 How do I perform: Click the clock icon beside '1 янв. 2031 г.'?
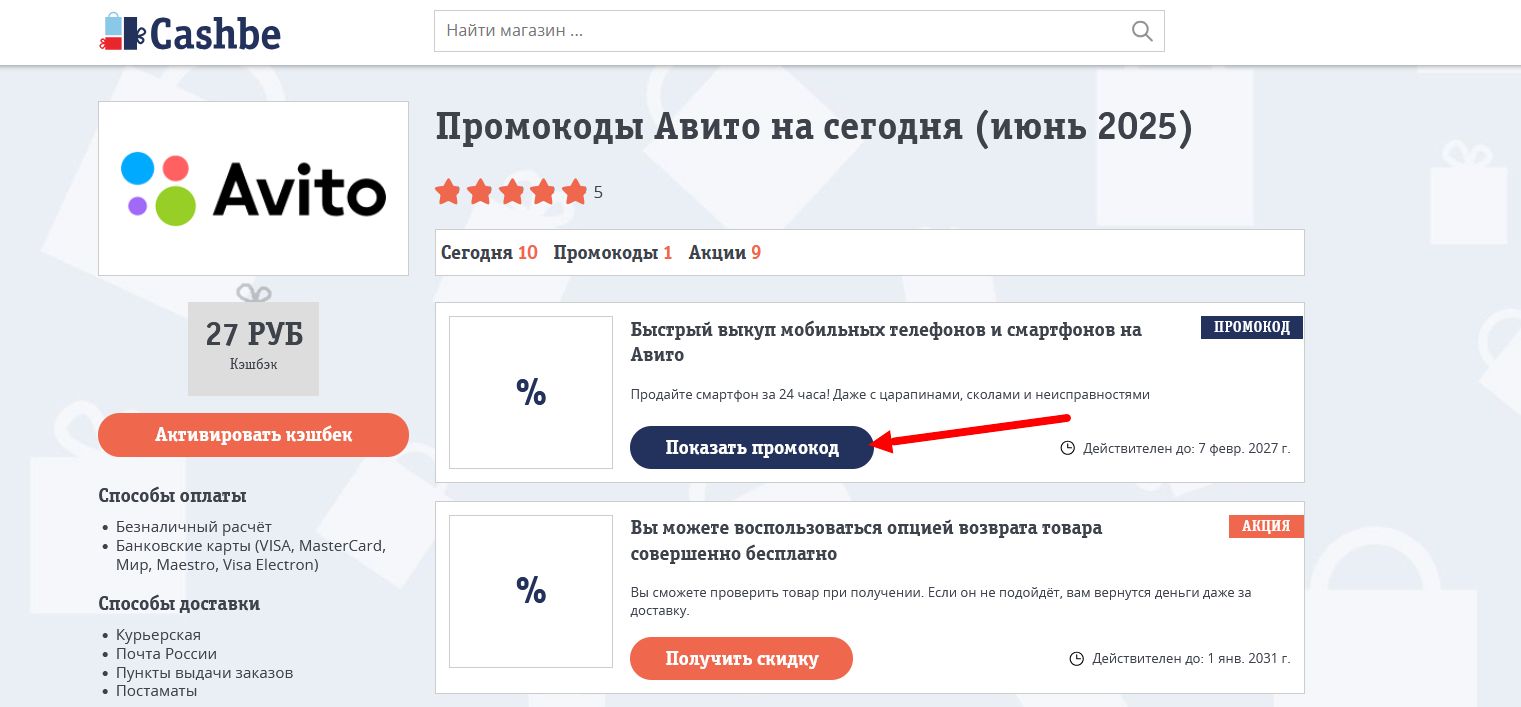[1077, 659]
